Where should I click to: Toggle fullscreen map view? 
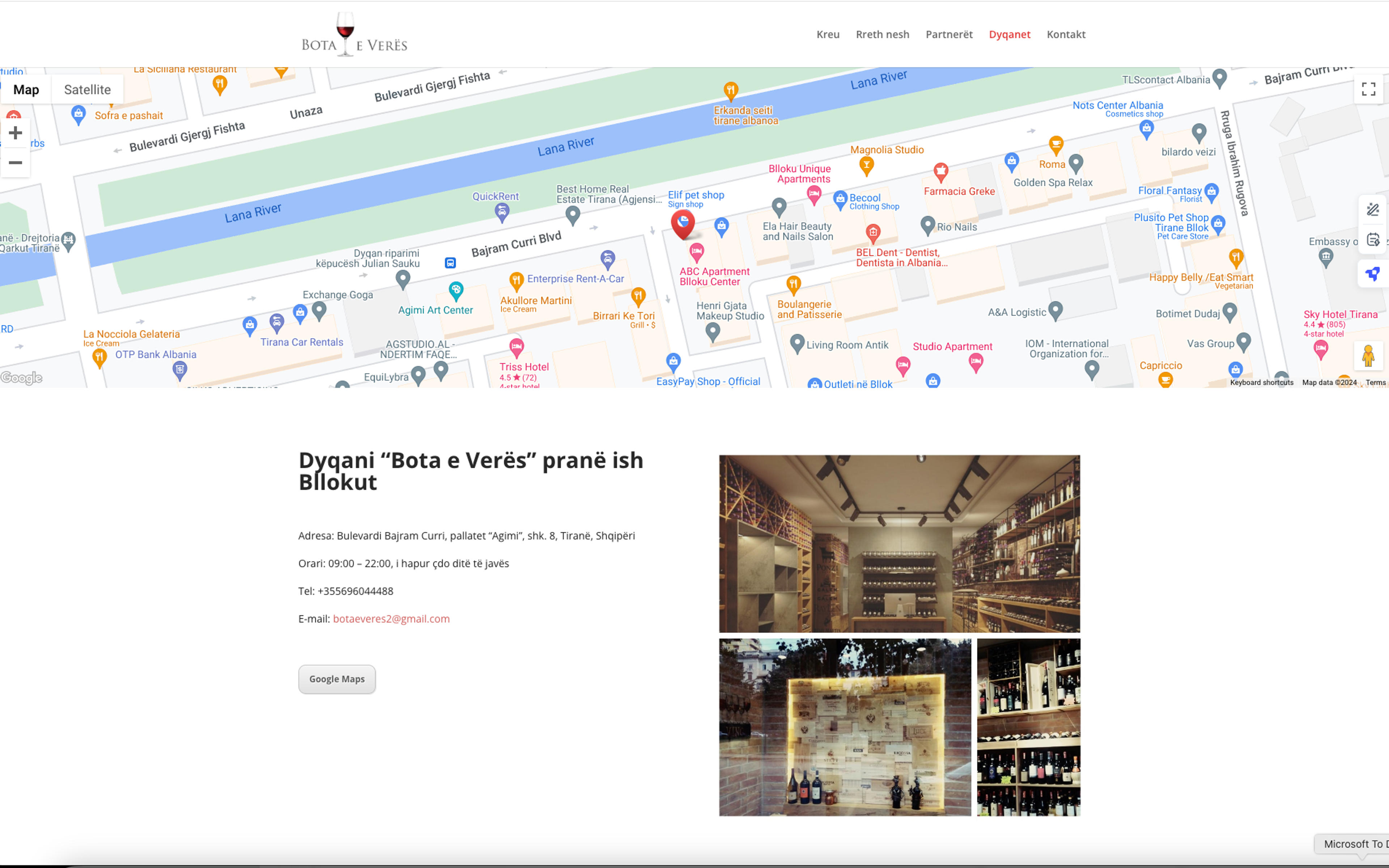click(x=1368, y=89)
